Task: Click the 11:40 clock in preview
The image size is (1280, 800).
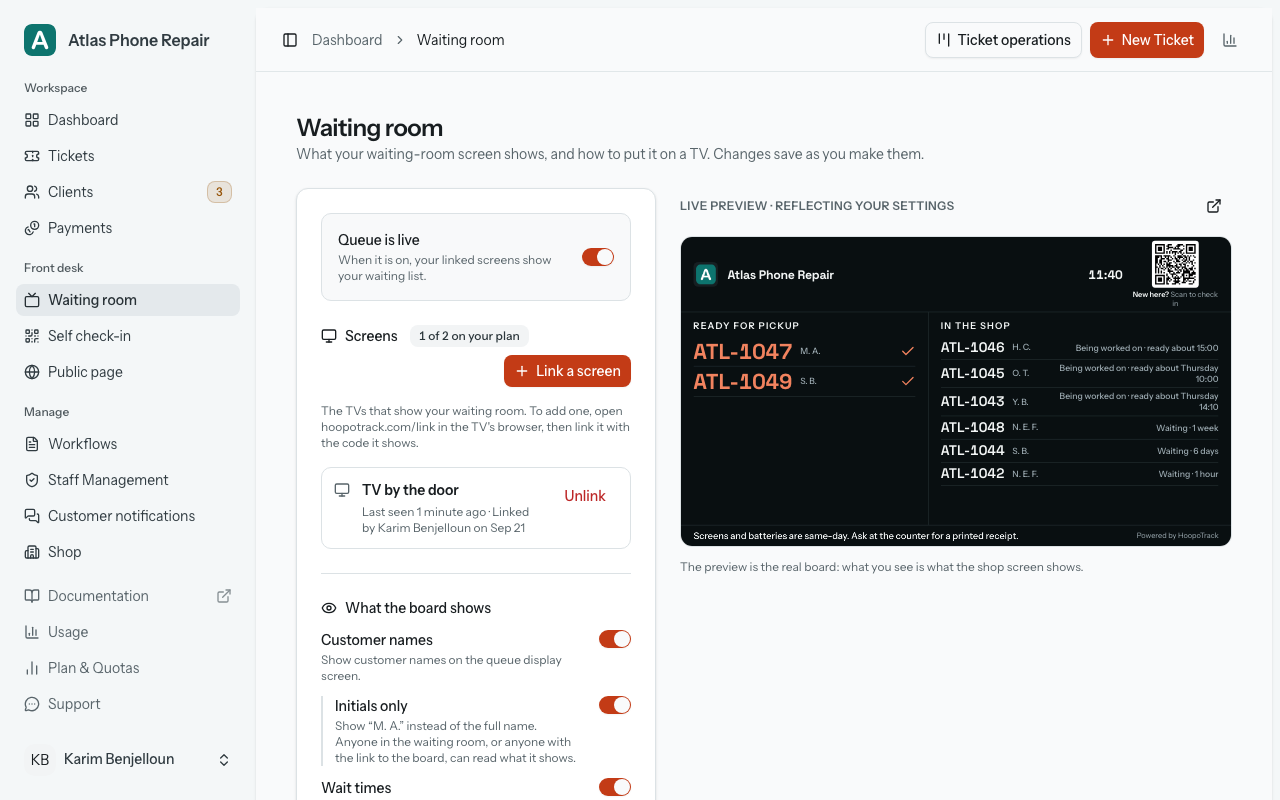Action: [x=1105, y=275]
